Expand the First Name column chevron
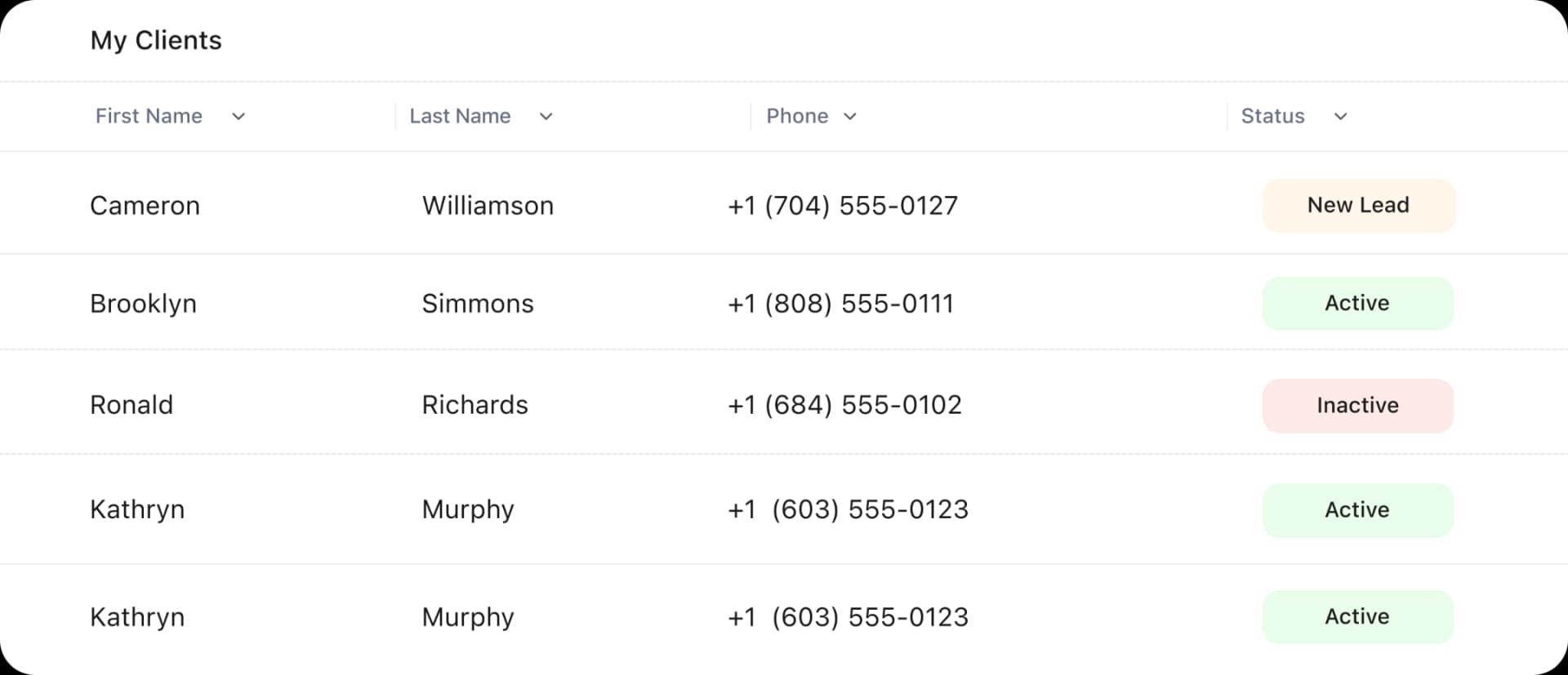 [x=238, y=117]
